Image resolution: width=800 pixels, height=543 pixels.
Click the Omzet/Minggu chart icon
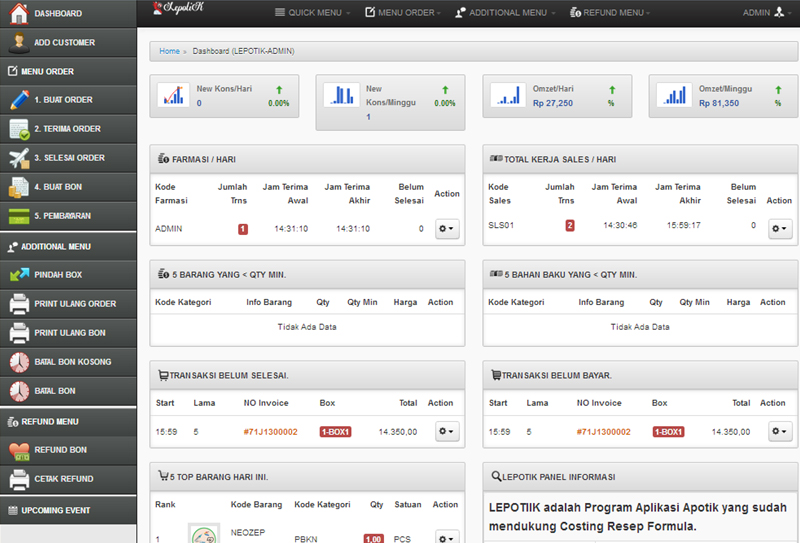coord(674,95)
